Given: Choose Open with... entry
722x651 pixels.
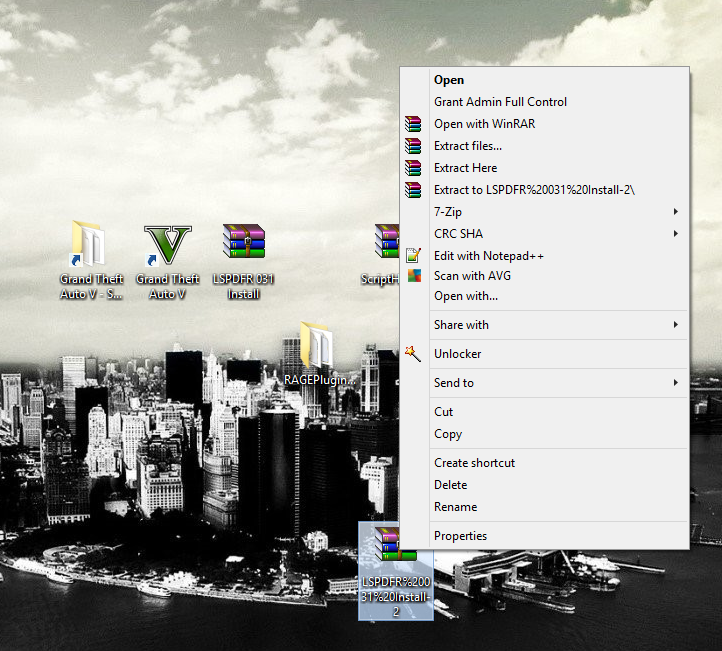Looking at the screenshot, I should click(544, 296).
